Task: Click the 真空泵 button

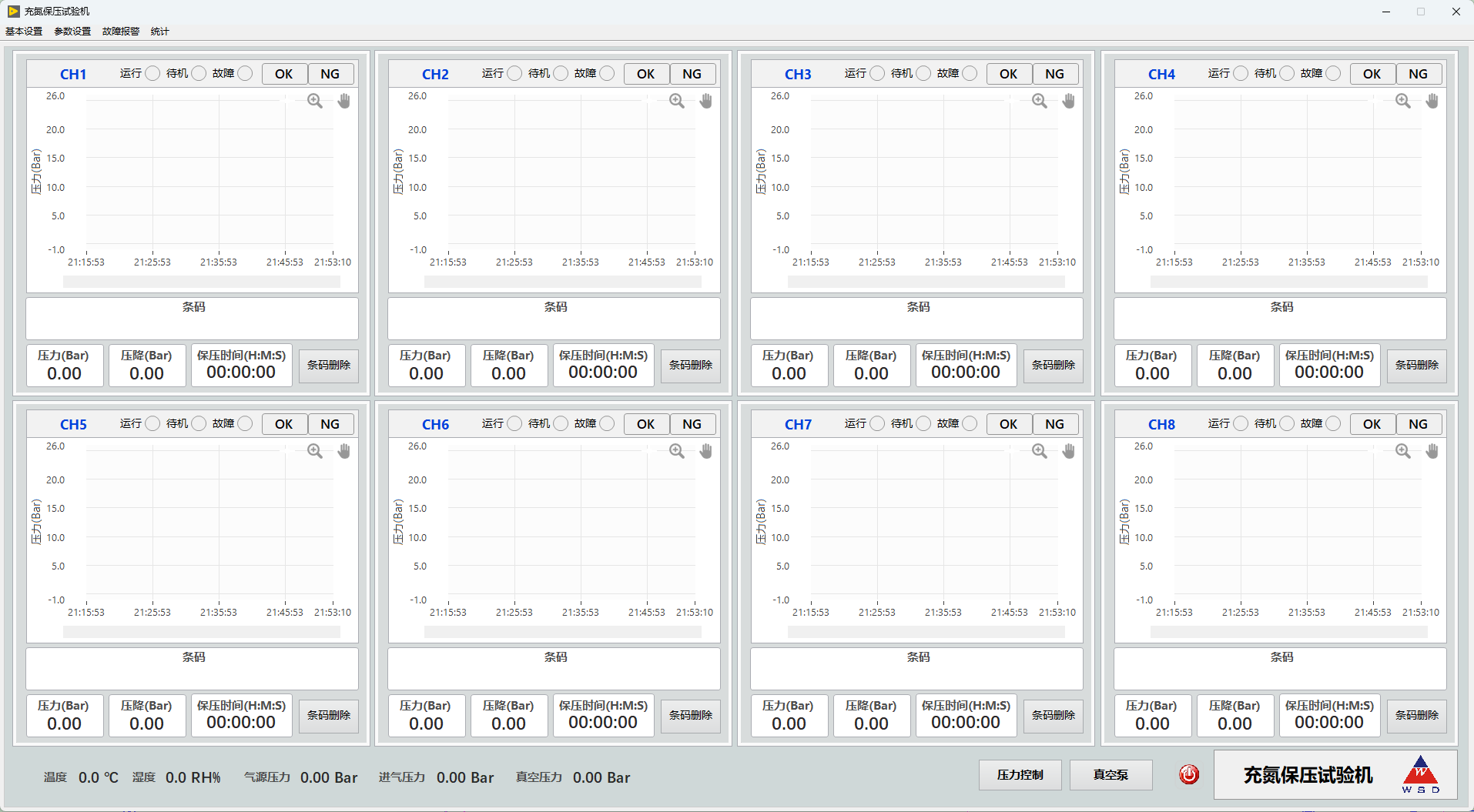Action: coord(1111,775)
